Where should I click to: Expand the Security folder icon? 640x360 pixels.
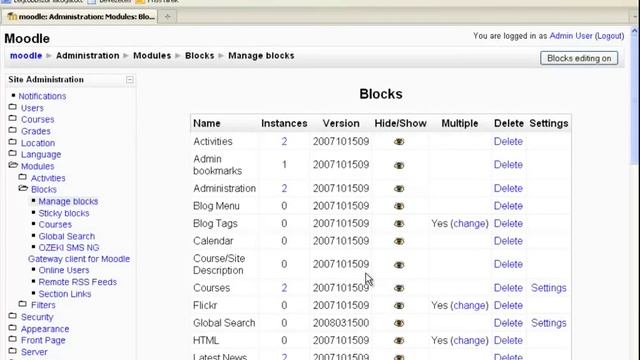click(13, 316)
